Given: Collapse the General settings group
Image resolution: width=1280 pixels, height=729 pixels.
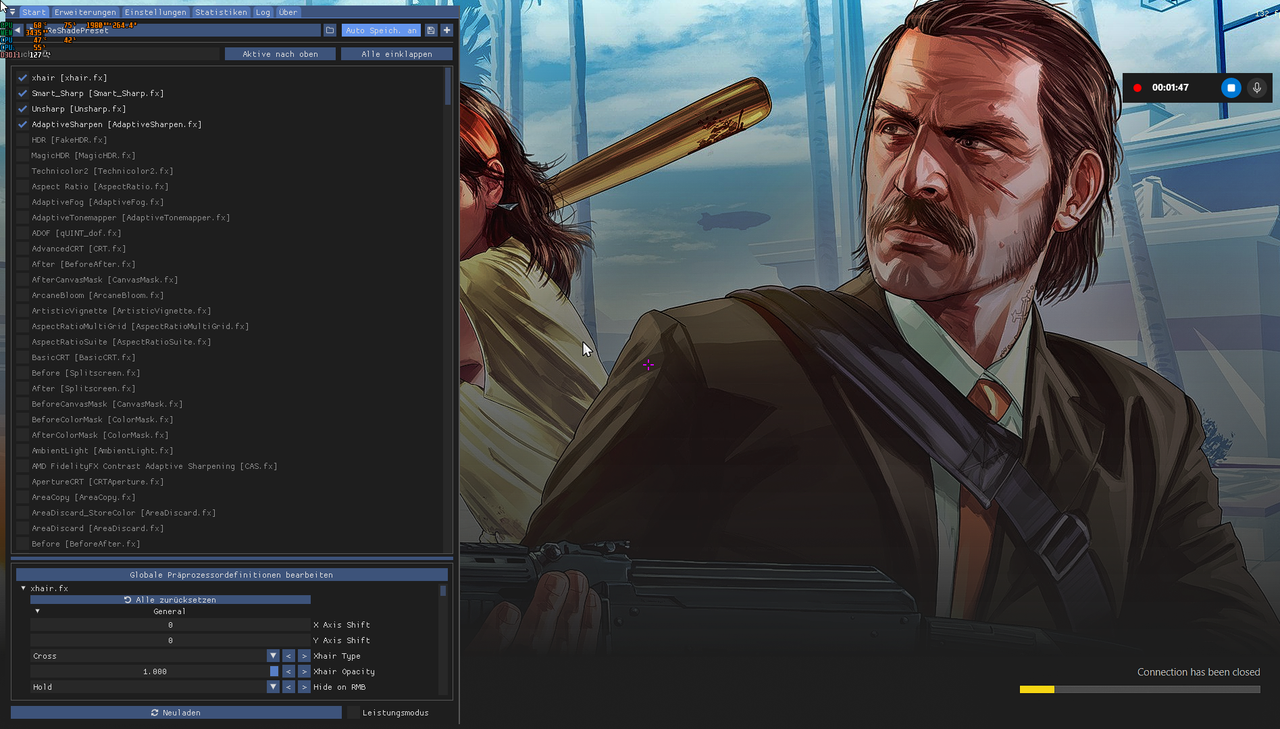Looking at the screenshot, I should coord(37,610).
